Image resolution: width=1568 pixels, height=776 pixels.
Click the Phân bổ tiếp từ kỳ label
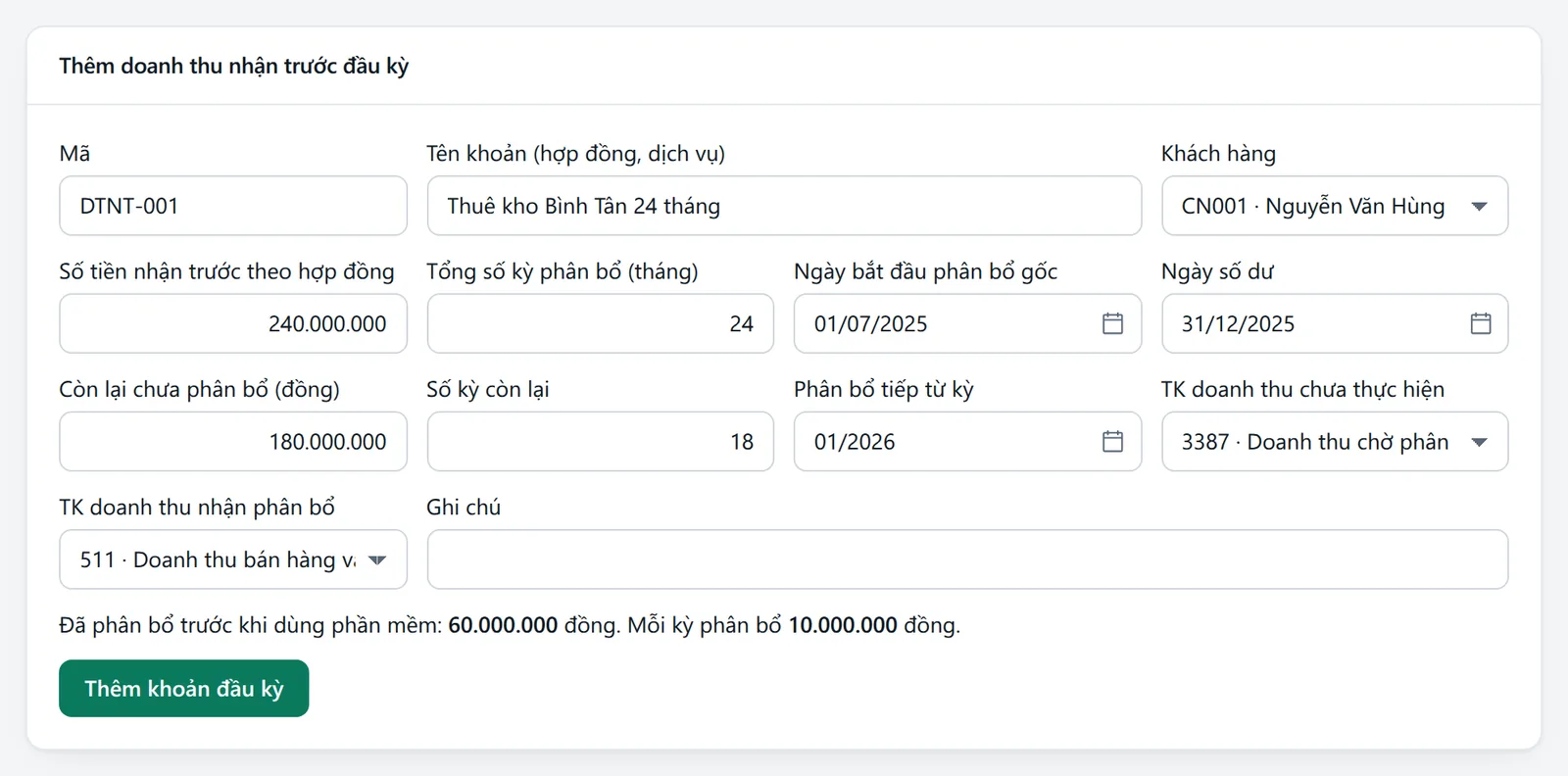tap(884, 390)
